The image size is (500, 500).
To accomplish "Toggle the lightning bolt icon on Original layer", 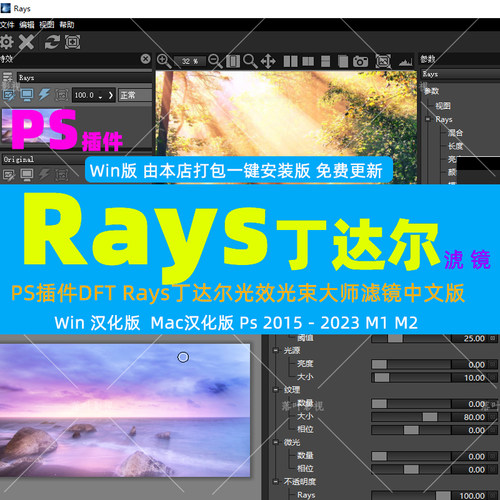I will point(44,174).
